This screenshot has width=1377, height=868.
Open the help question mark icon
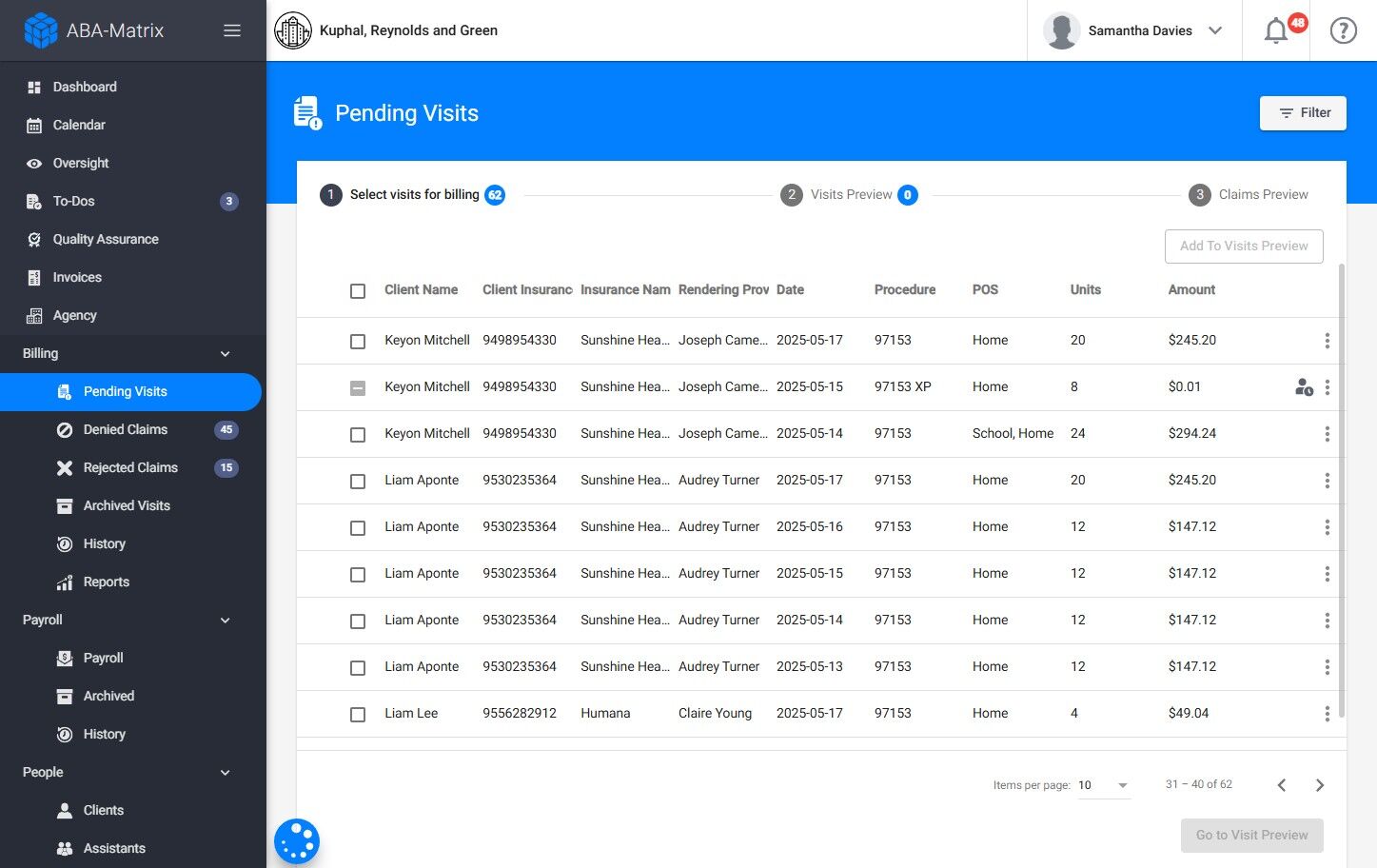[x=1343, y=30]
